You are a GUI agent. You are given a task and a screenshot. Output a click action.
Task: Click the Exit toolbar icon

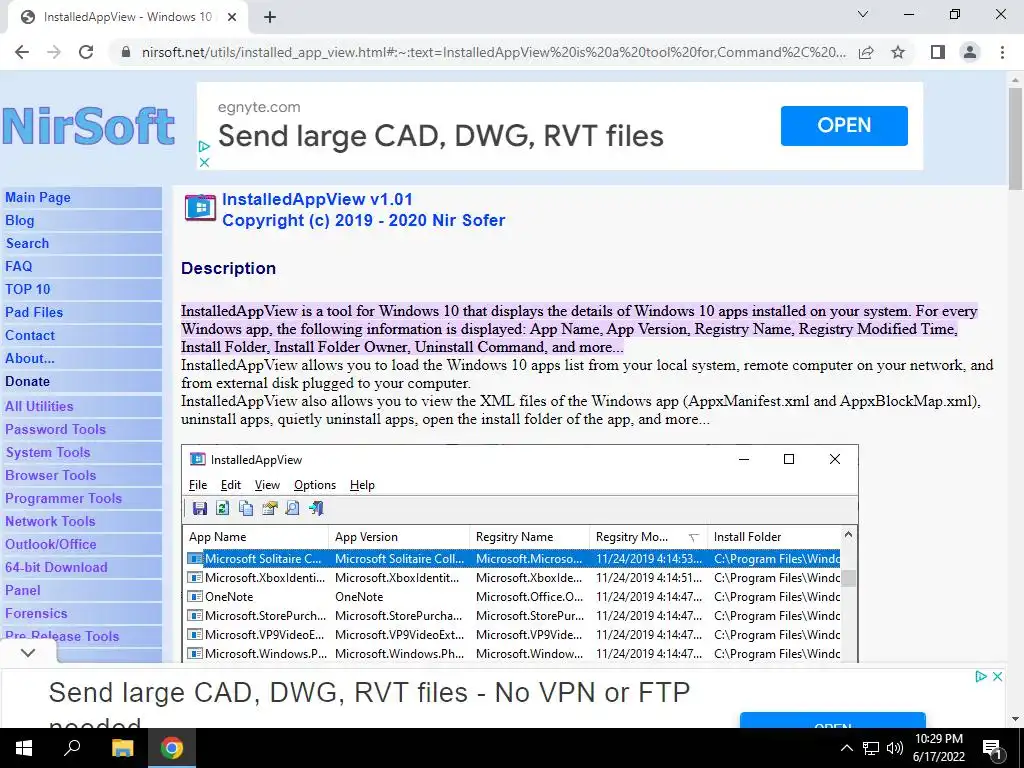[316, 508]
